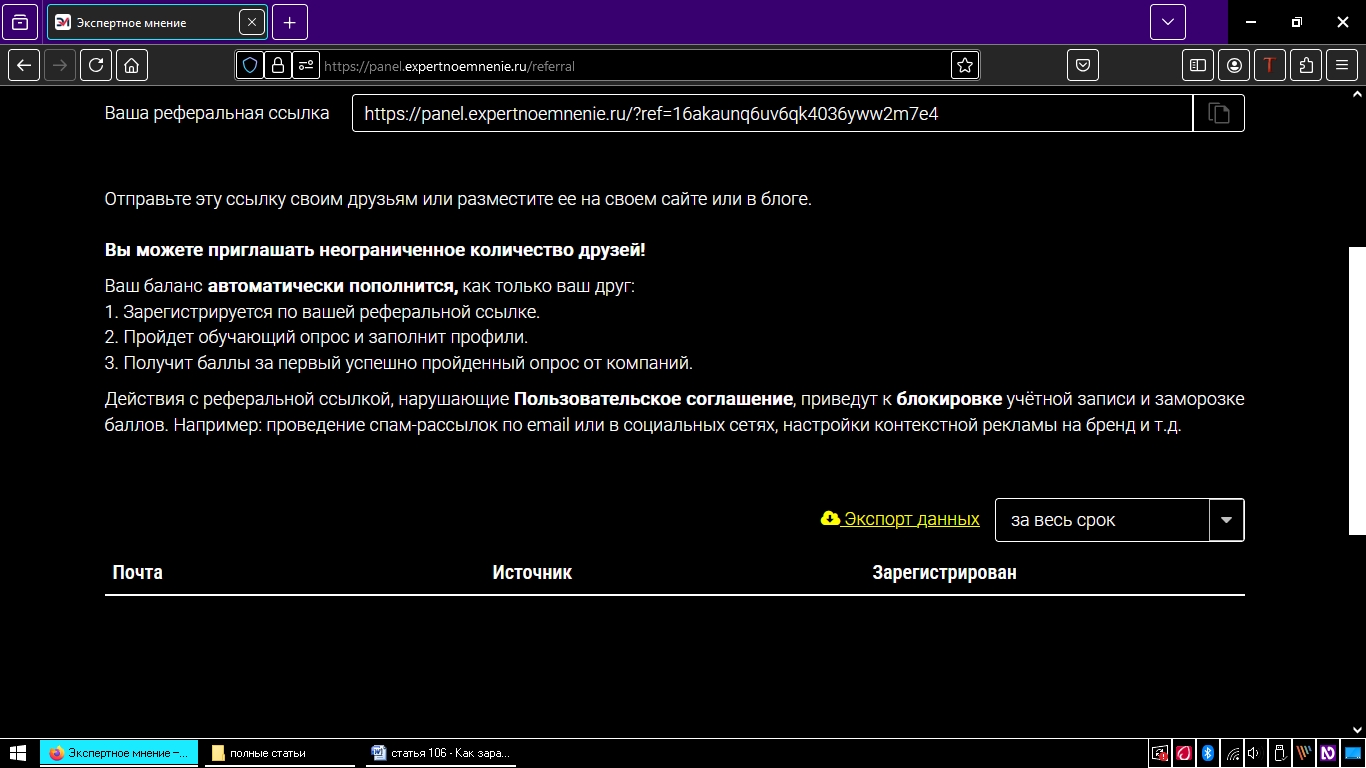
Task: Click the safely remove USB tray icon
Action: click(x=1279, y=753)
